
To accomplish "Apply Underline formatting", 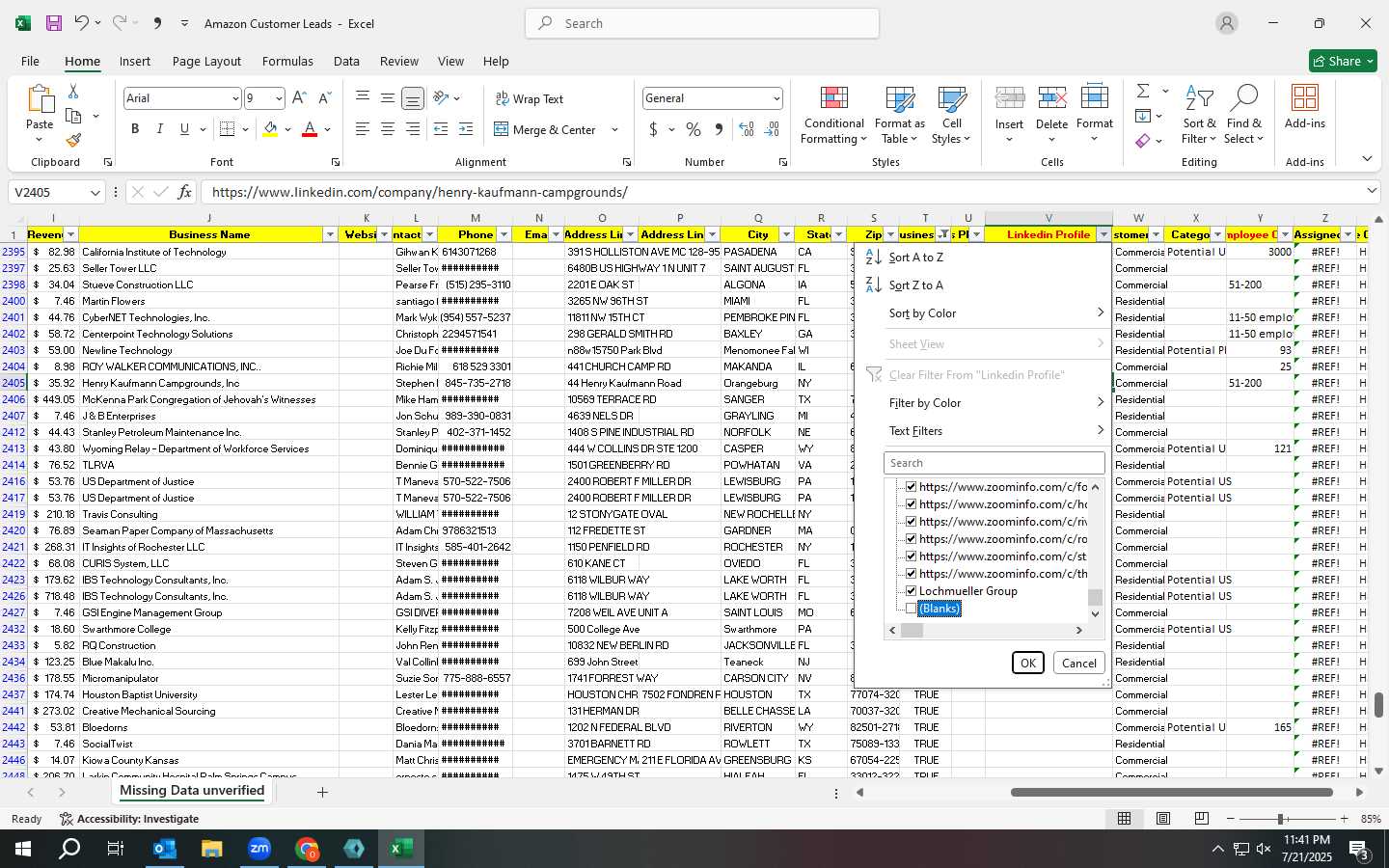I will pos(184,129).
